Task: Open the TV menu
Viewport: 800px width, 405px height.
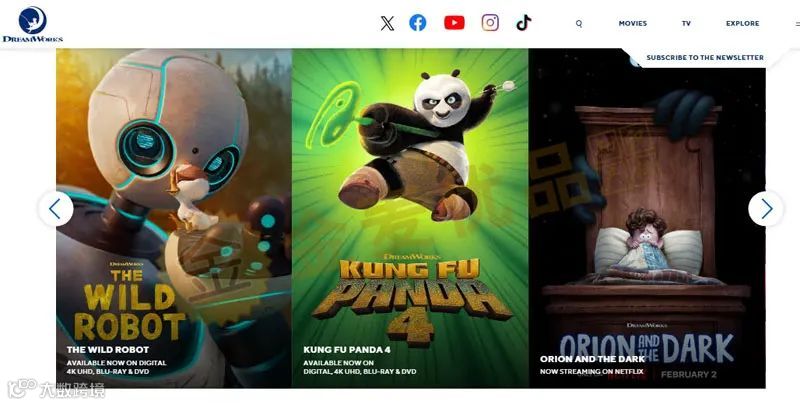Action: coord(686,23)
